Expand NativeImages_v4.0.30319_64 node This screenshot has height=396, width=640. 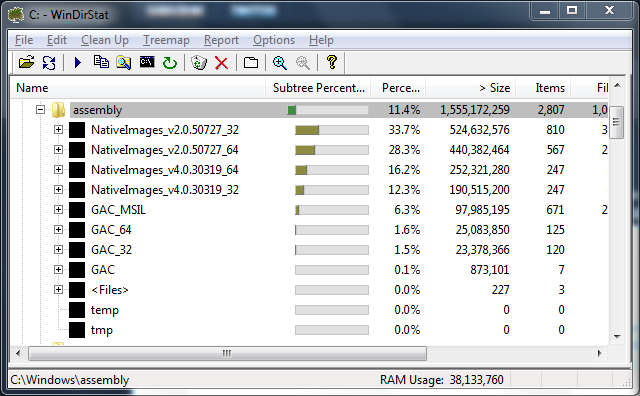[58, 169]
